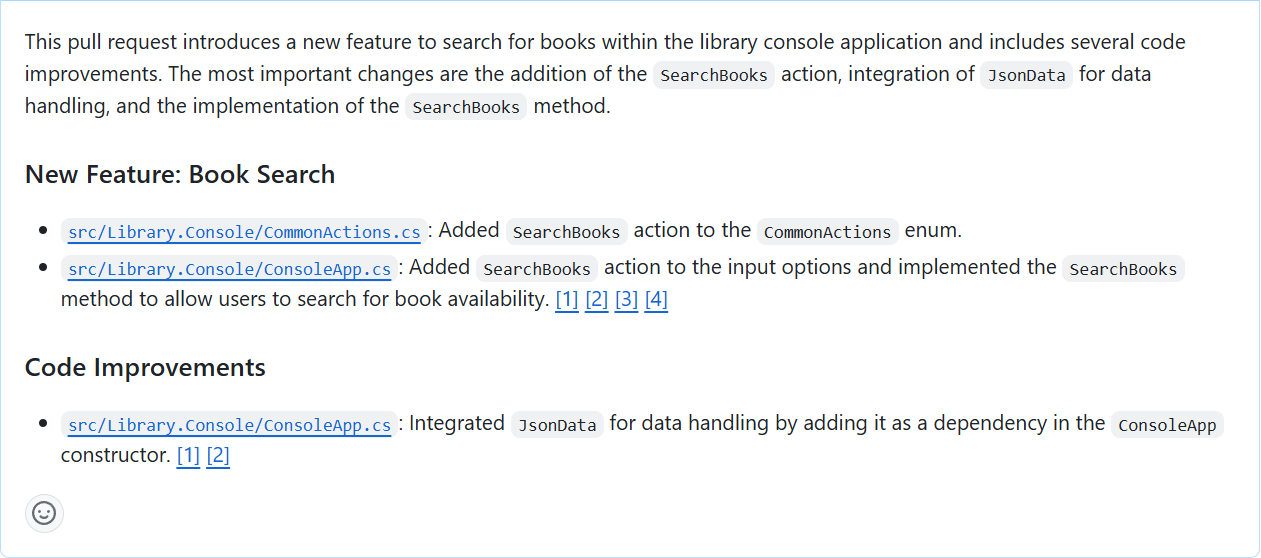Click the CommonActions enum code label
This screenshot has width=1261, height=558.
(827, 232)
